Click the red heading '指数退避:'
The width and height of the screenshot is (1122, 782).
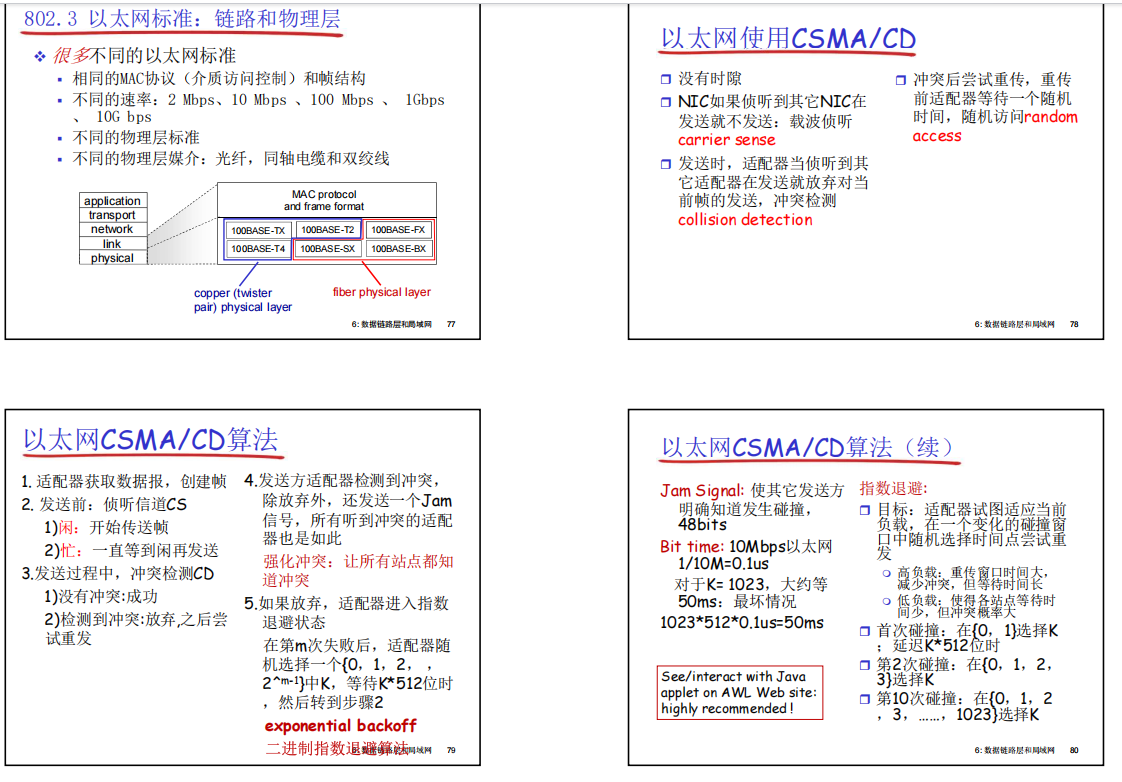[x=893, y=489]
